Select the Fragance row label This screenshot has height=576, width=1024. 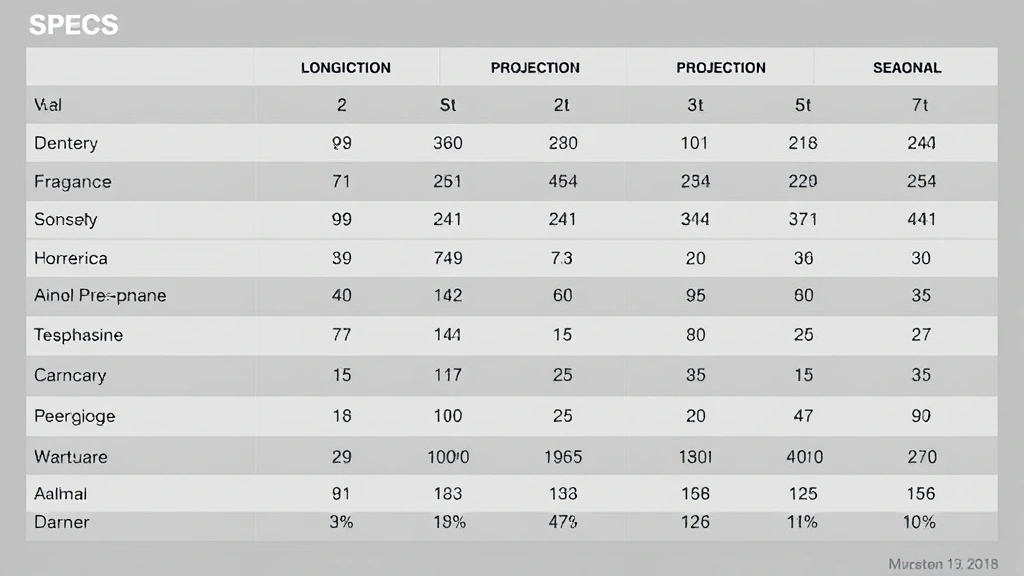72,182
